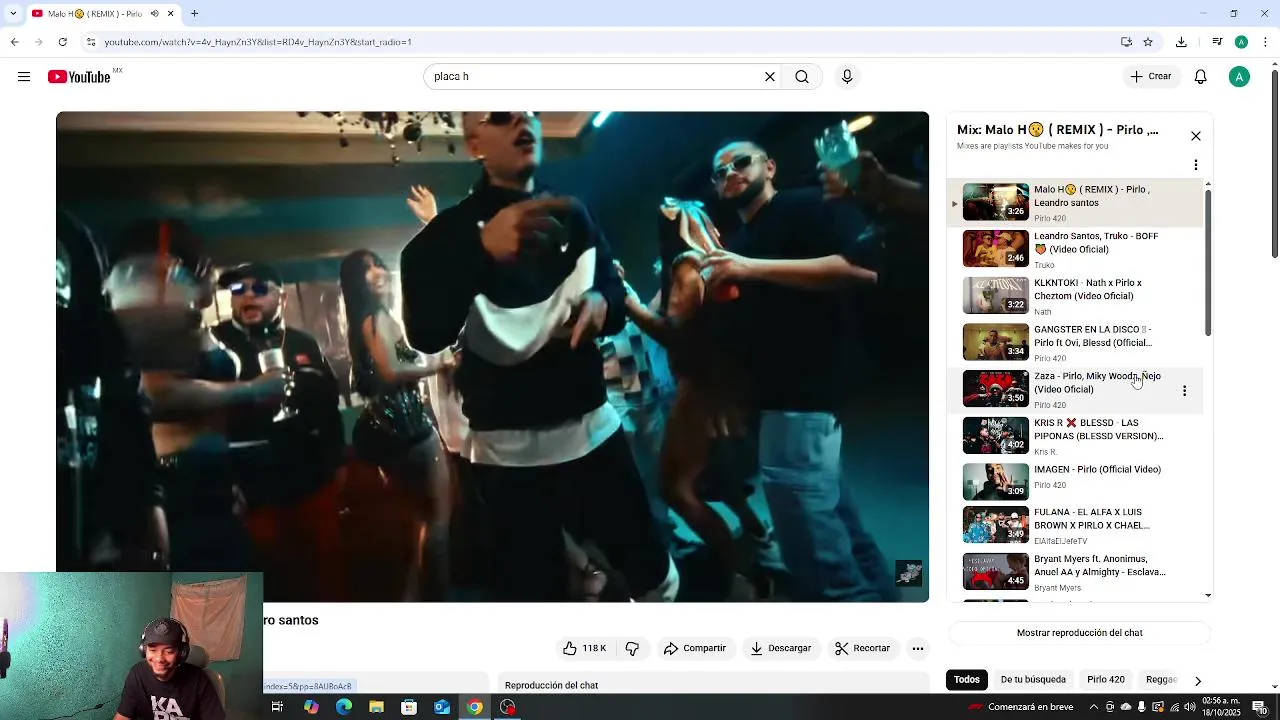Open Task View on the taskbar
1280x720 pixels.
click(x=277, y=707)
